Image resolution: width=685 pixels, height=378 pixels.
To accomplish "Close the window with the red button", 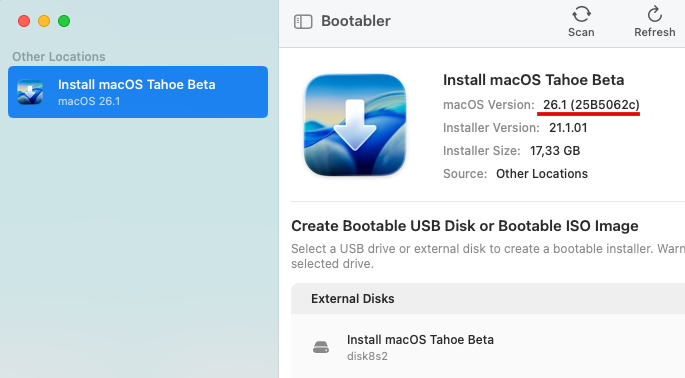I will (x=24, y=21).
